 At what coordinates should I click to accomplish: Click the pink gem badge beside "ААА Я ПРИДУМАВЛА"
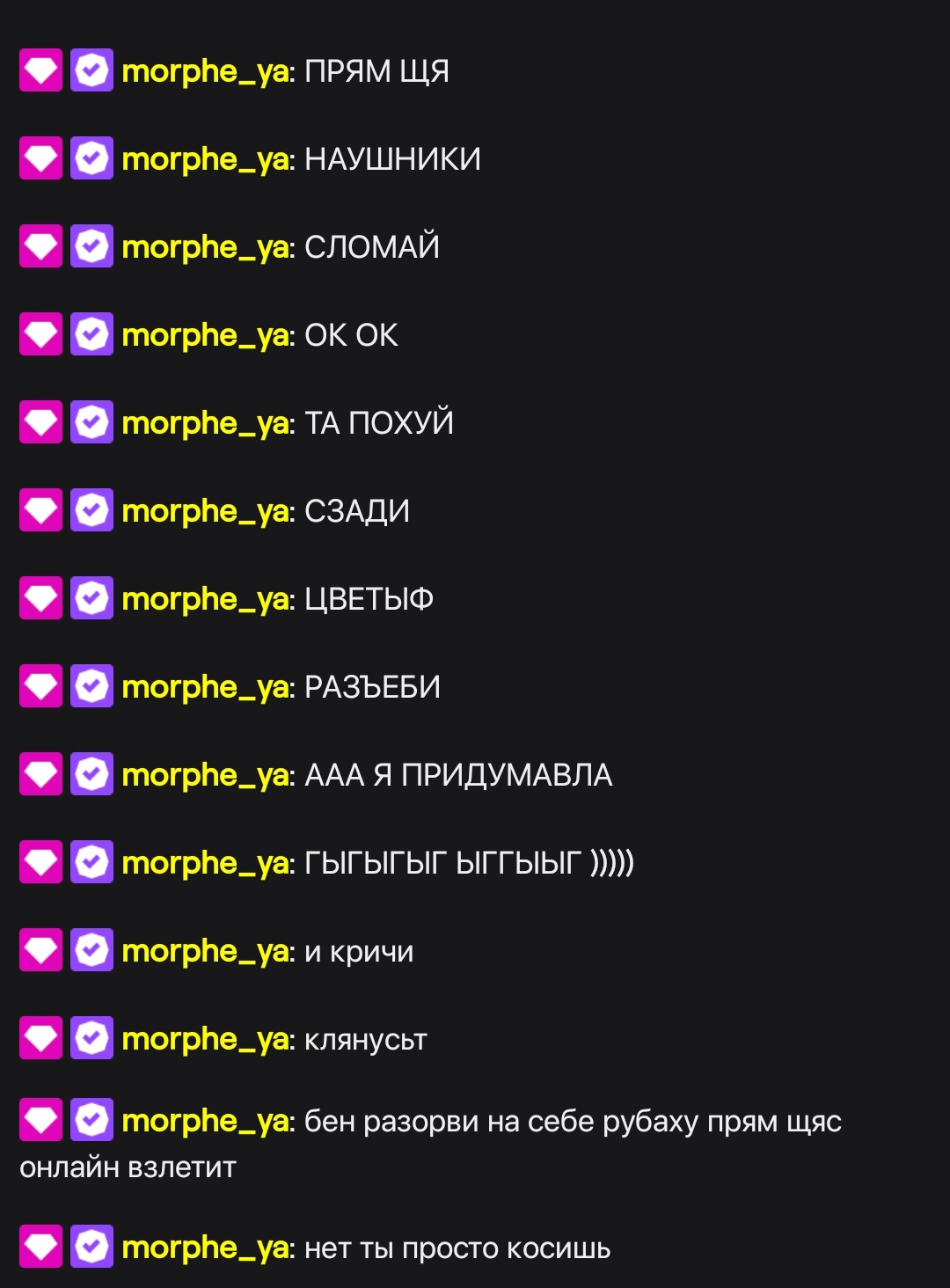point(40,774)
